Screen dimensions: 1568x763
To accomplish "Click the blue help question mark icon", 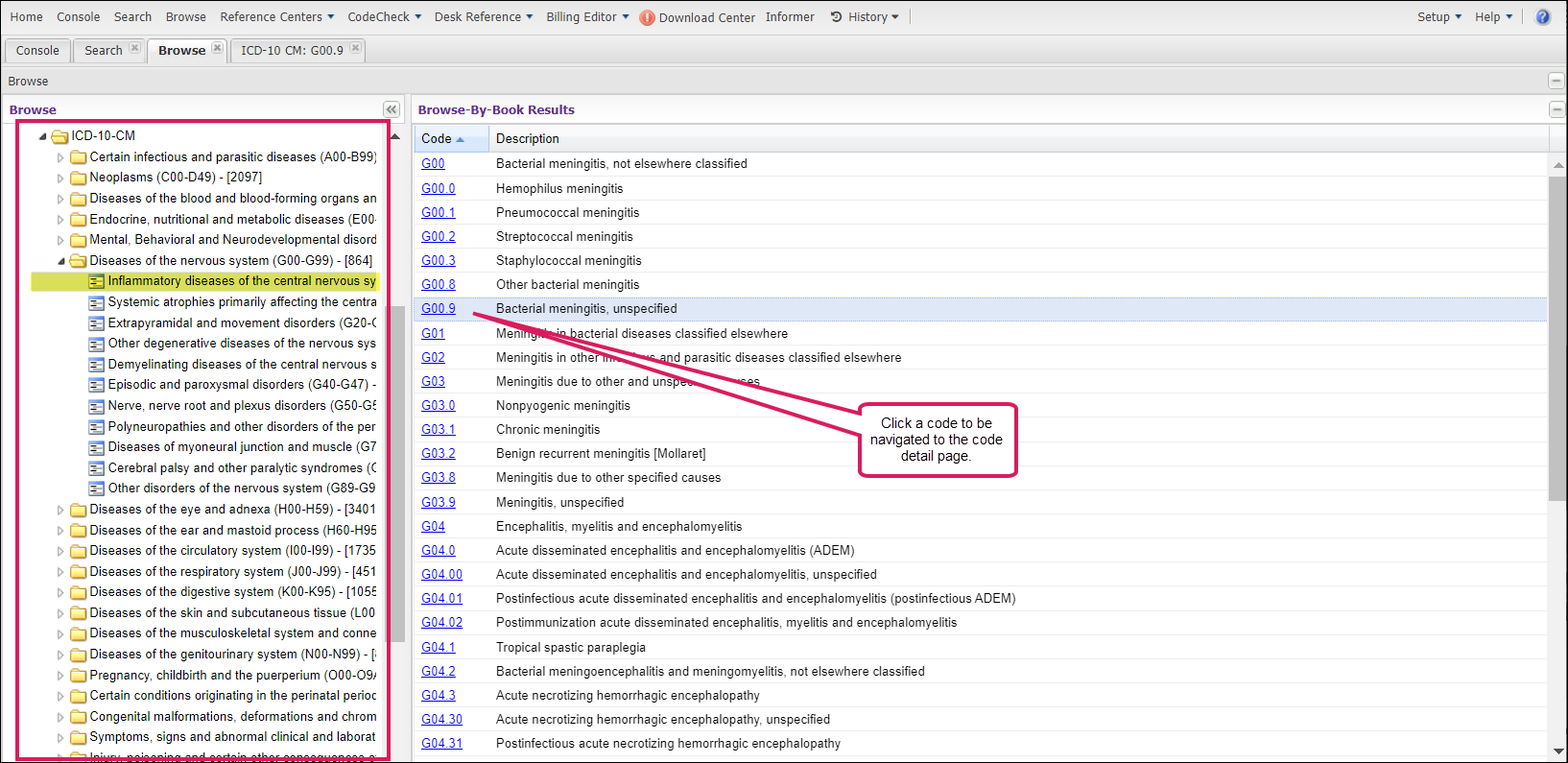I will pyautogui.click(x=1543, y=16).
